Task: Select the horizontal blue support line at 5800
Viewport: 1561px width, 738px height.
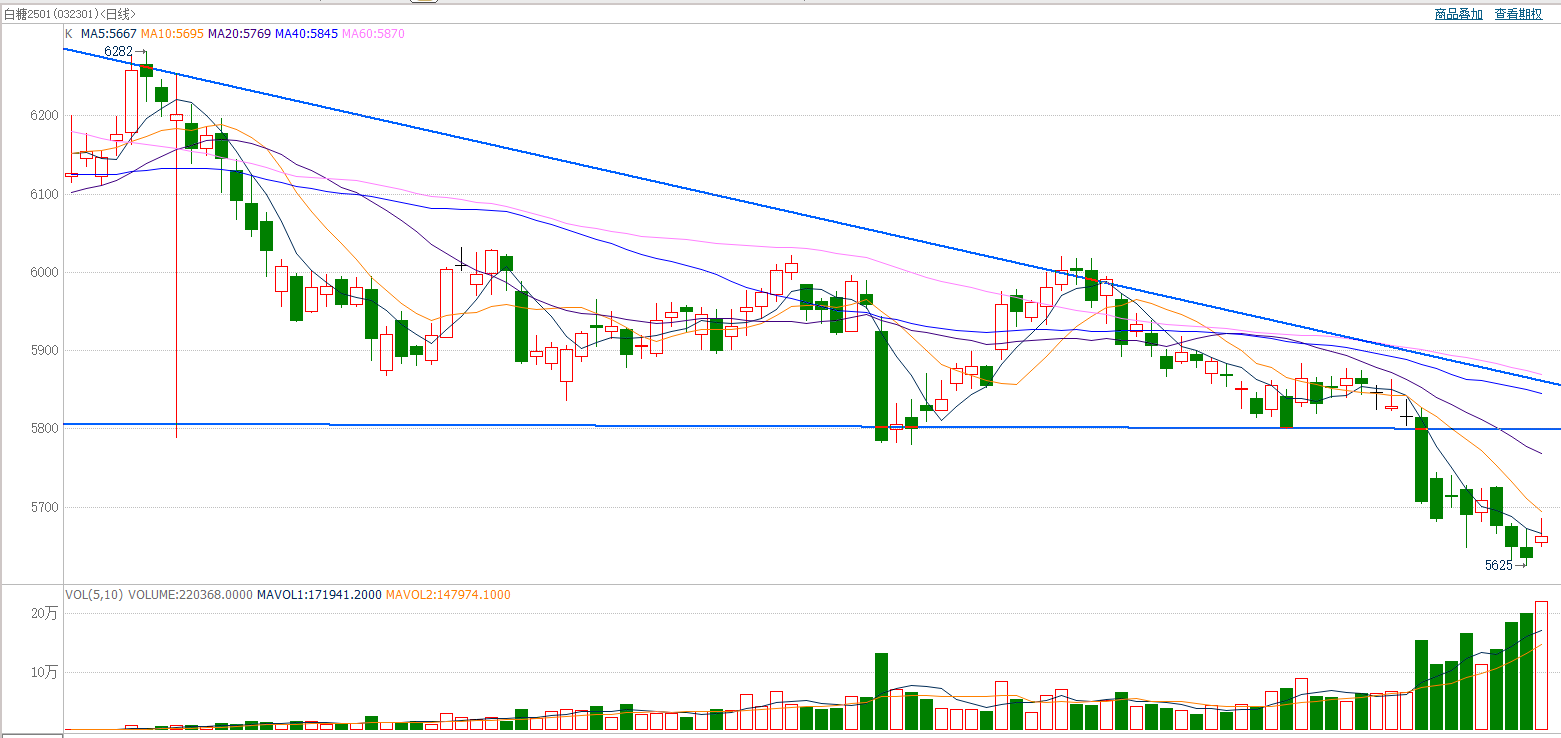Action: tap(810, 426)
